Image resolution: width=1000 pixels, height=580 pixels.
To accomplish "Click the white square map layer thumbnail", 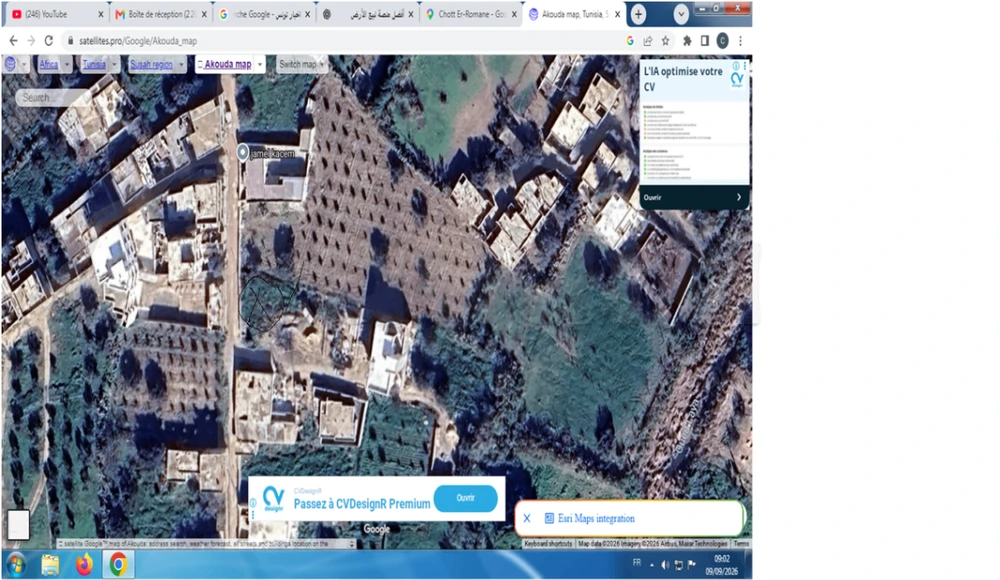I will tap(18, 524).
